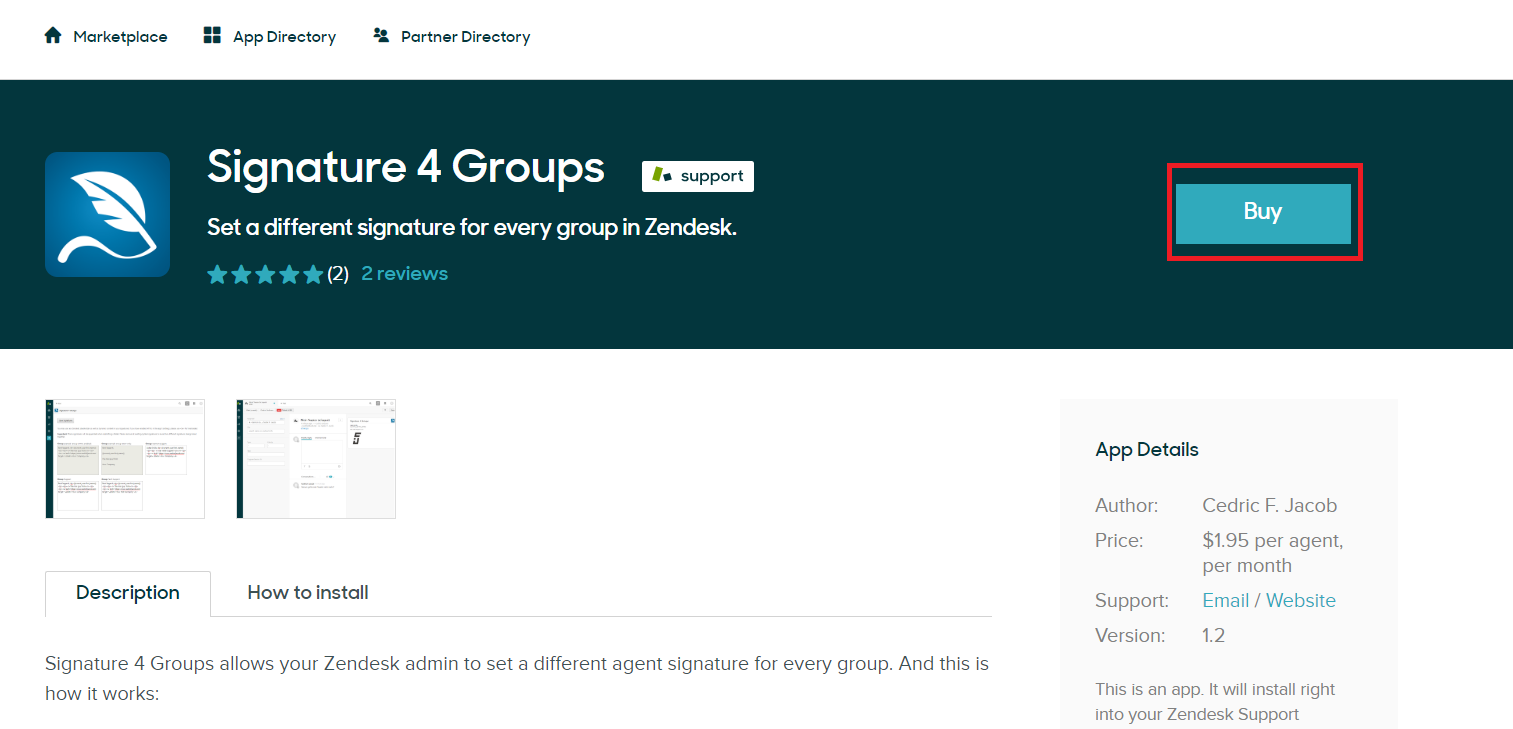1513x729 pixels.
Task: Click the App Directory grid icon
Action: pos(212,36)
